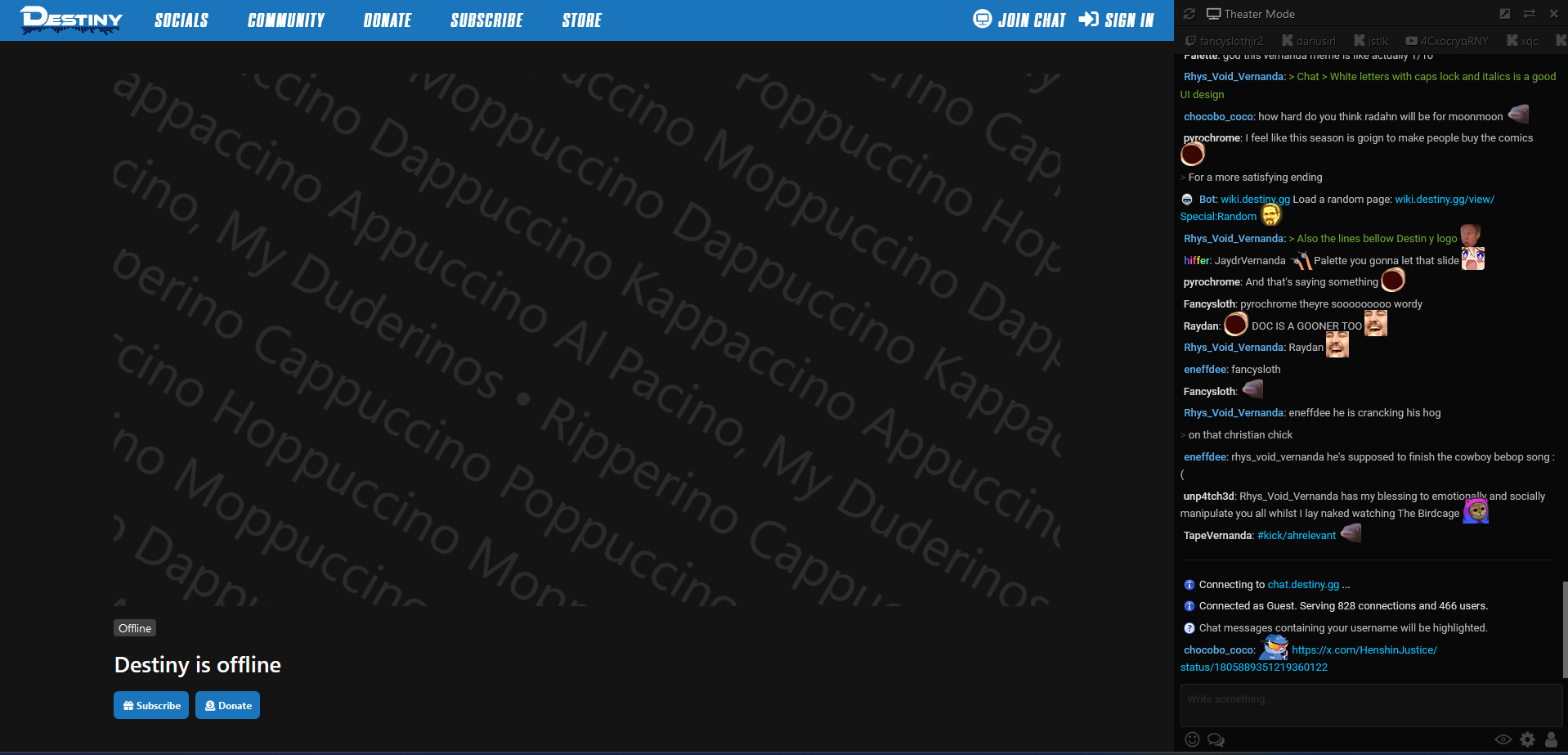The width and height of the screenshot is (1568, 755).
Task: Open the wiki.destiny.gg link in the Bot message
Action: click(x=1255, y=200)
